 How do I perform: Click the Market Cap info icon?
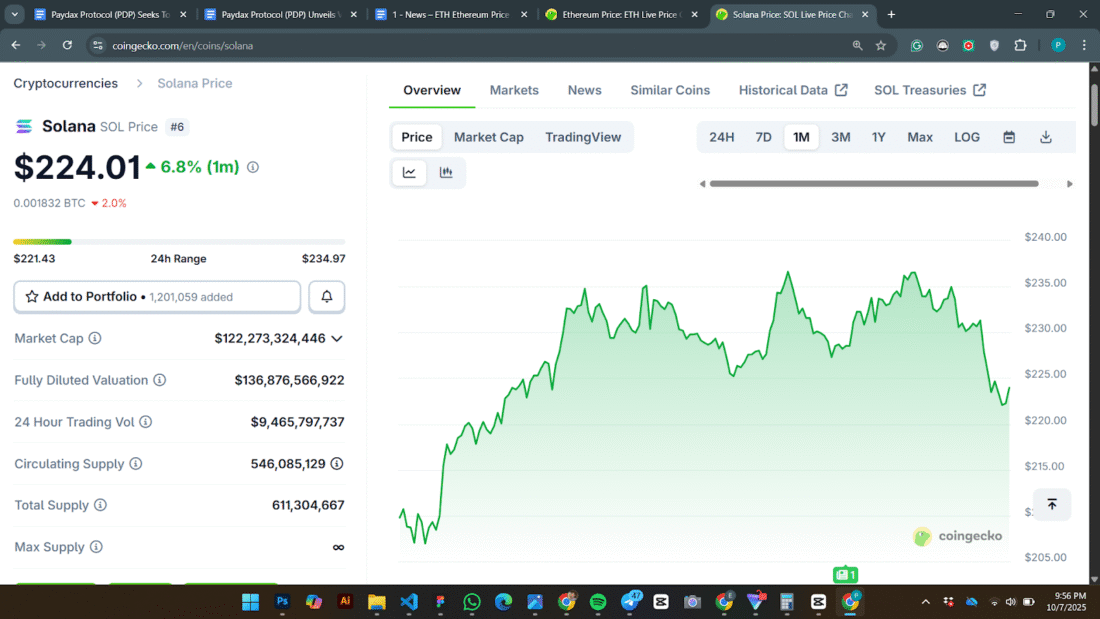[x=95, y=339]
